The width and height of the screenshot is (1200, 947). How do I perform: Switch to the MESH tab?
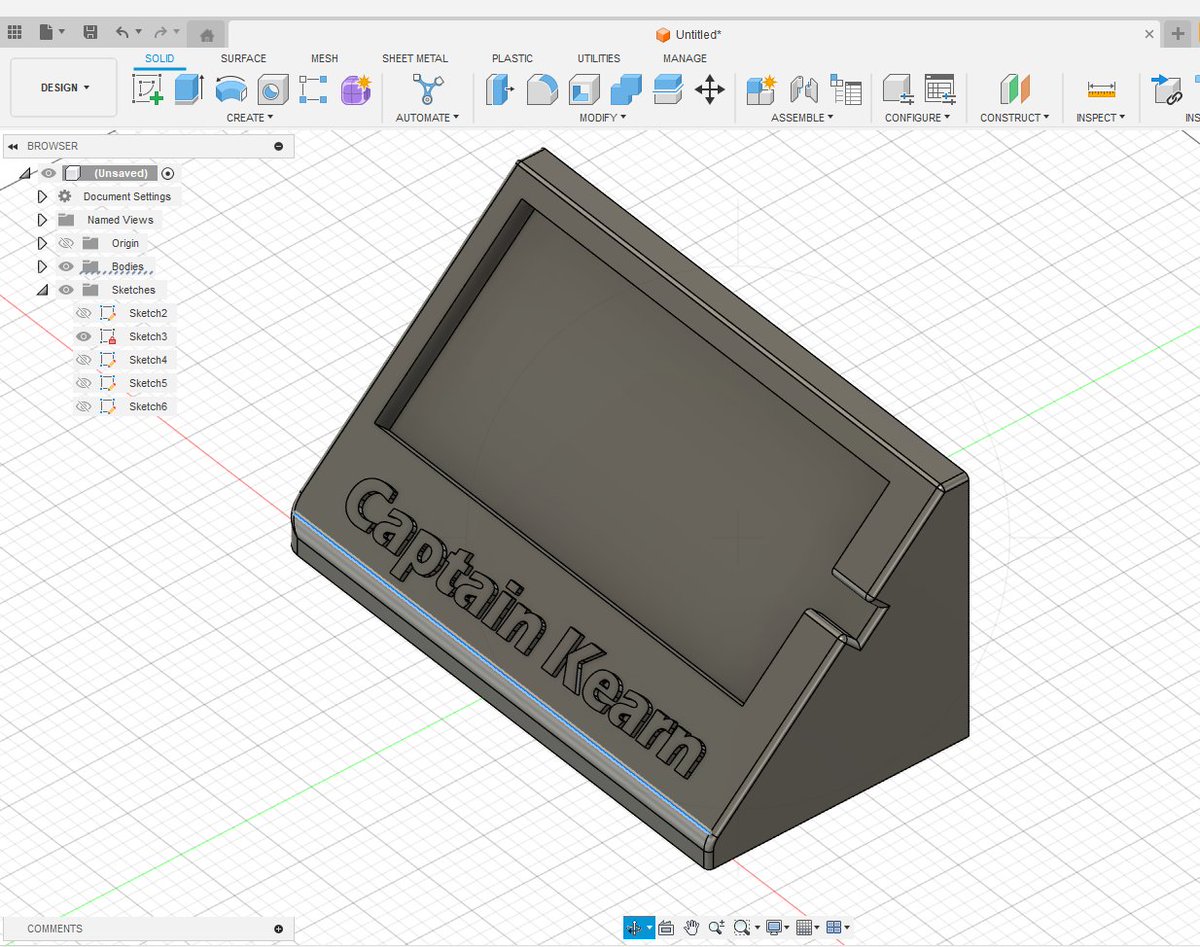pos(324,58)
